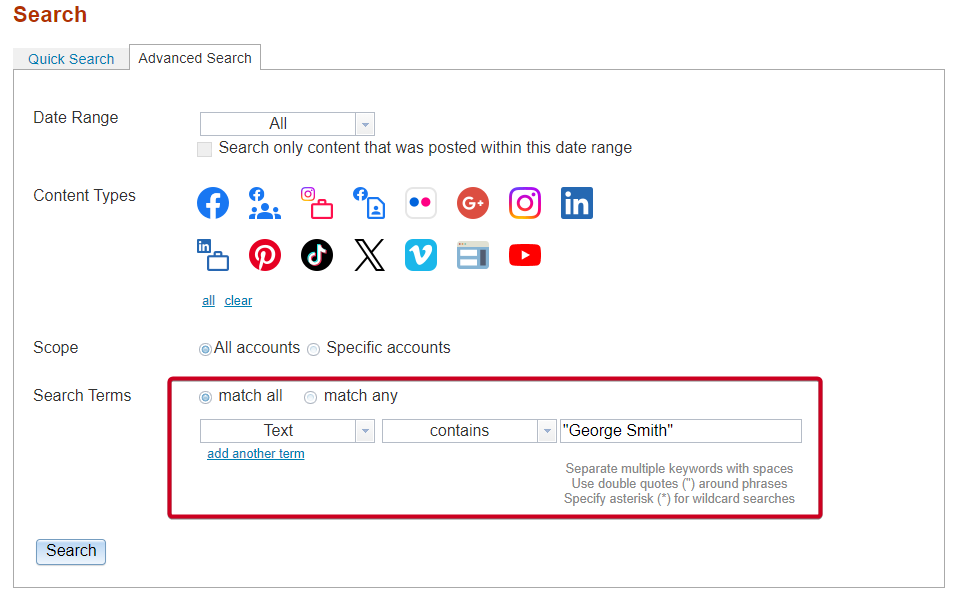Viewport: 953px width, 595px height.
Task: Select the LinkedIn content type icon
Action: [577, 203]
